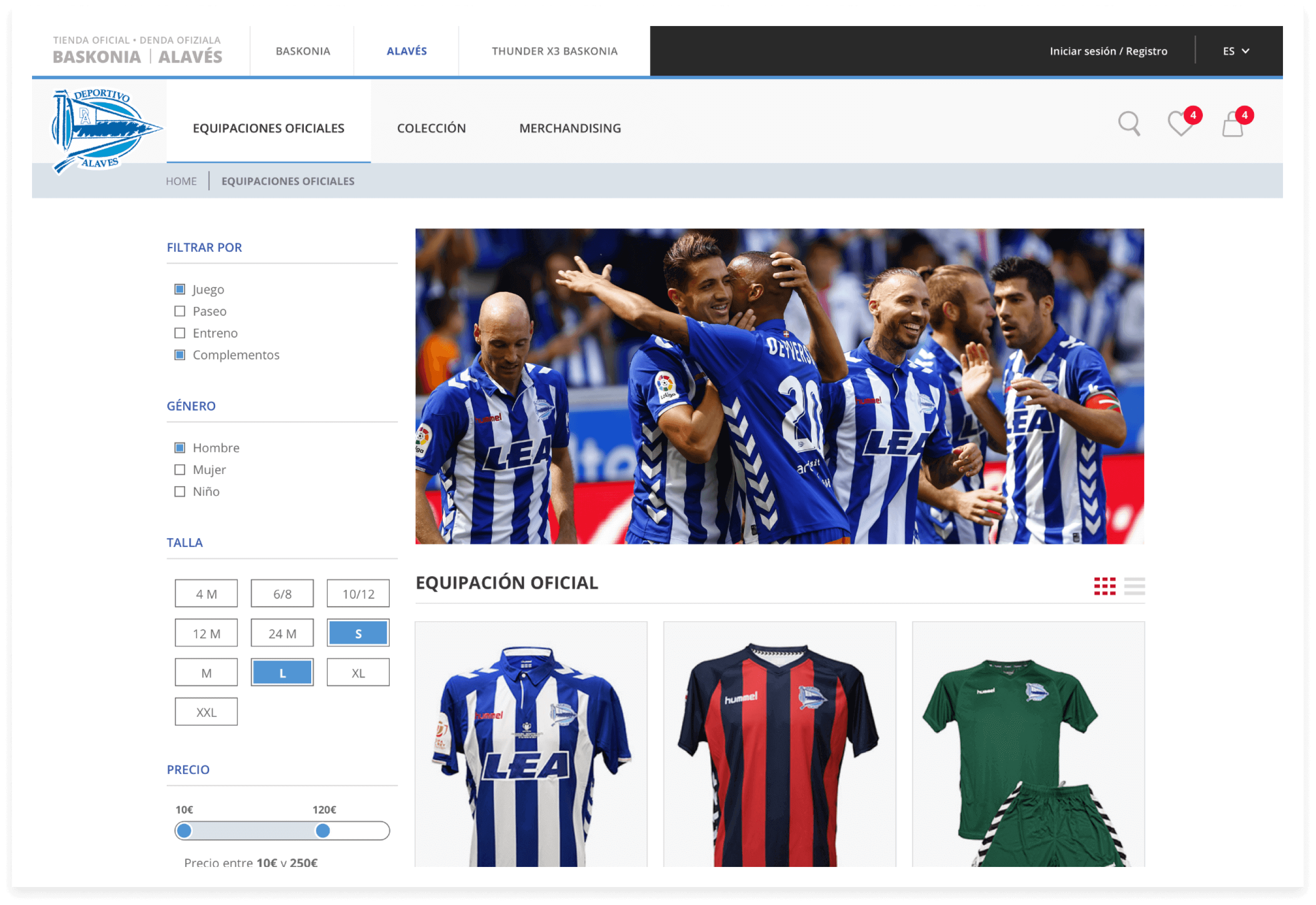Viewport: 1316px width, 905px height.
Task: Click the players celebration banner image
Action: (779, 386)
